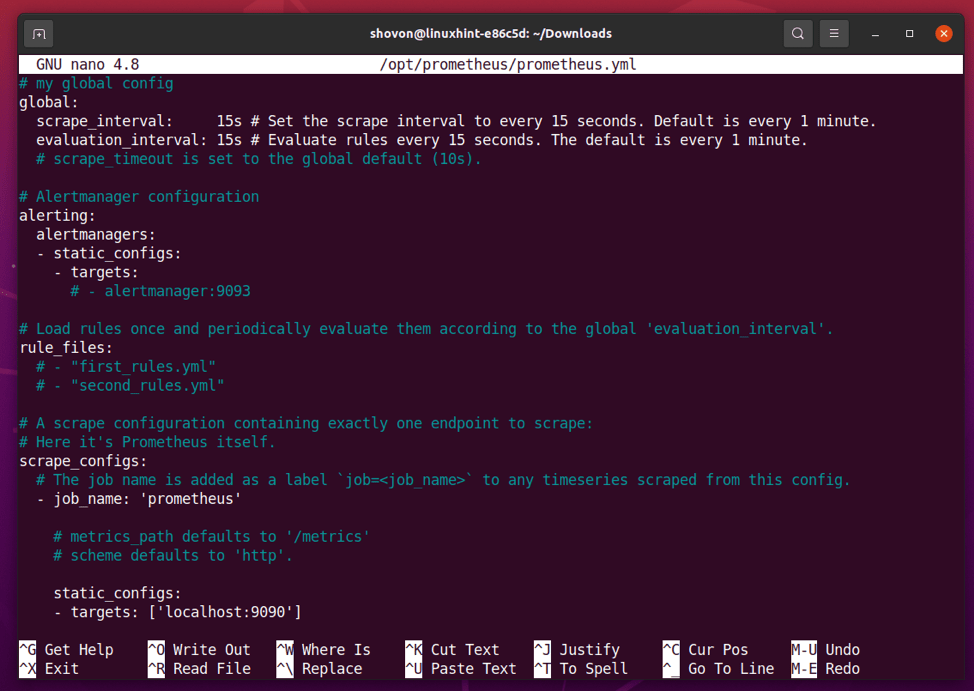The height and width of the screenshot is (691, 974).
Task: Open the hamburger menu button
Action: [x=834, y=34]
